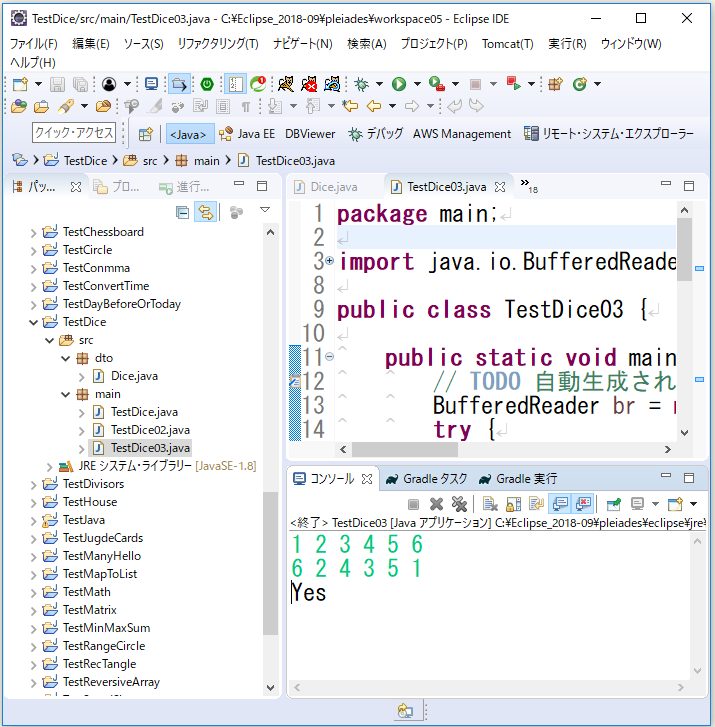Toggle the Scroll Lock console icon
This screenshot has height=727, width=715.
513,504
